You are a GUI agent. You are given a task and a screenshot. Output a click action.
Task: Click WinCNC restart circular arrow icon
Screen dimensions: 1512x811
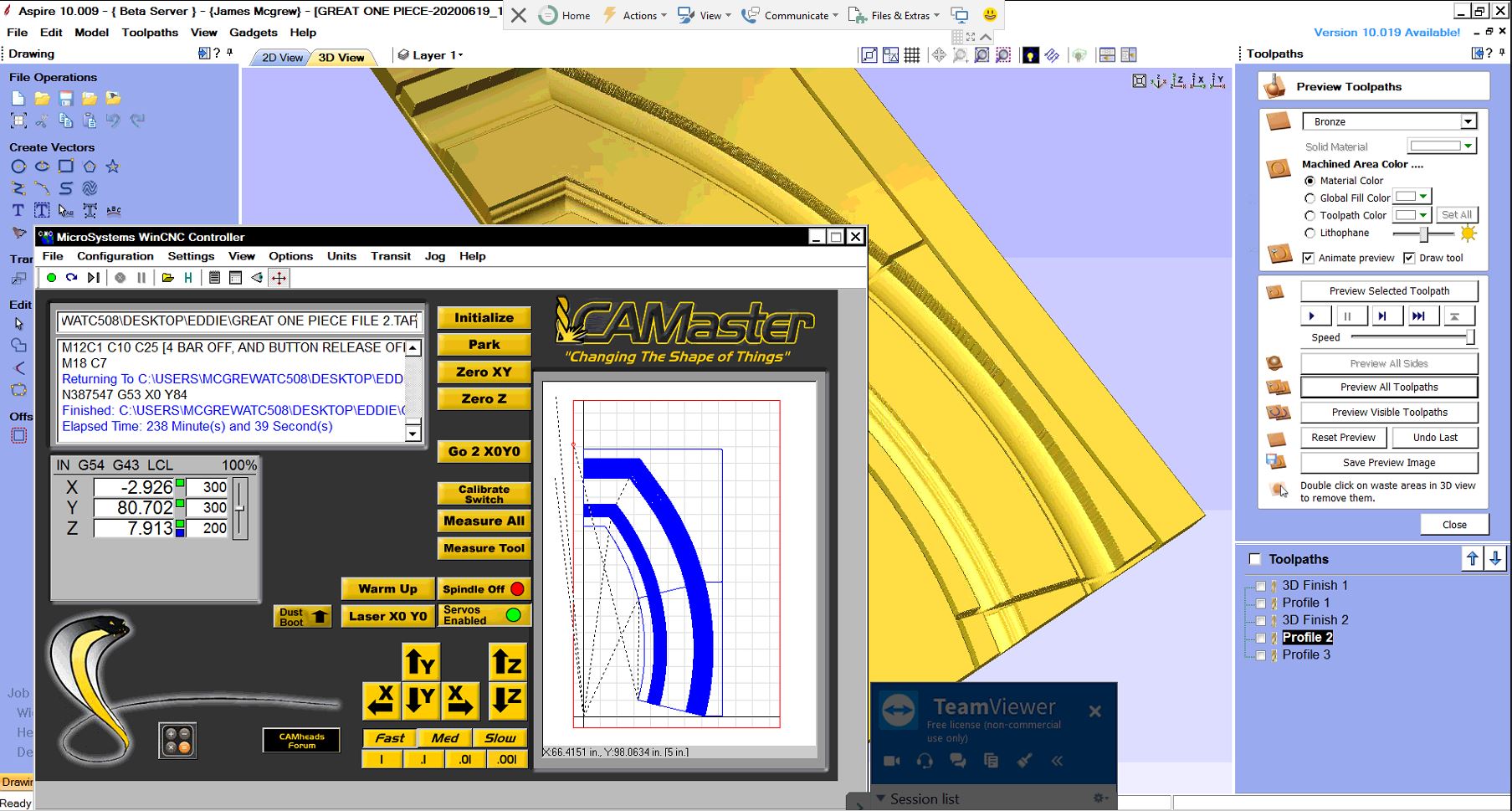coord(72,278)
